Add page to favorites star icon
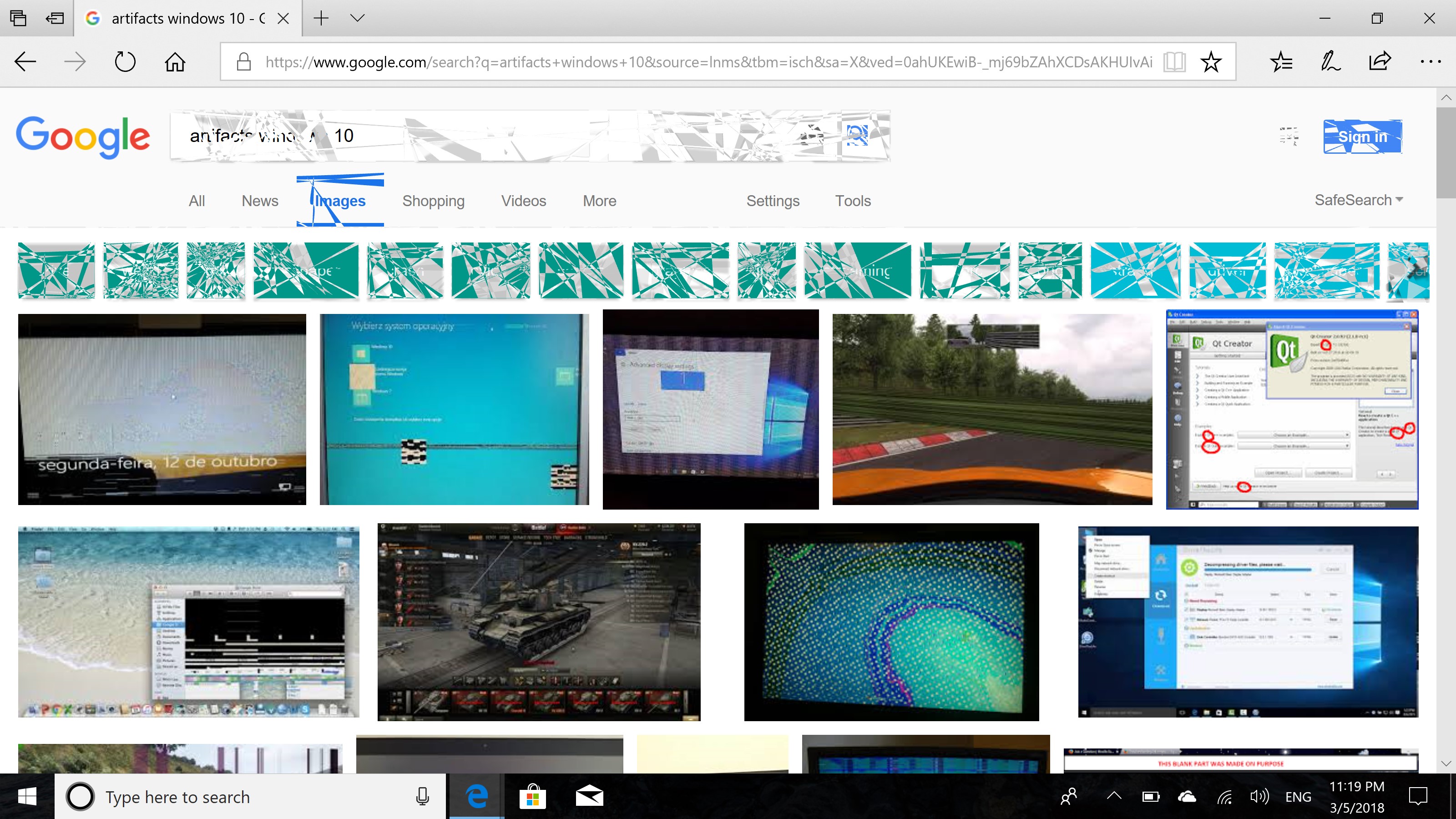The image size is (1456, 819). tap(1211, 61)
